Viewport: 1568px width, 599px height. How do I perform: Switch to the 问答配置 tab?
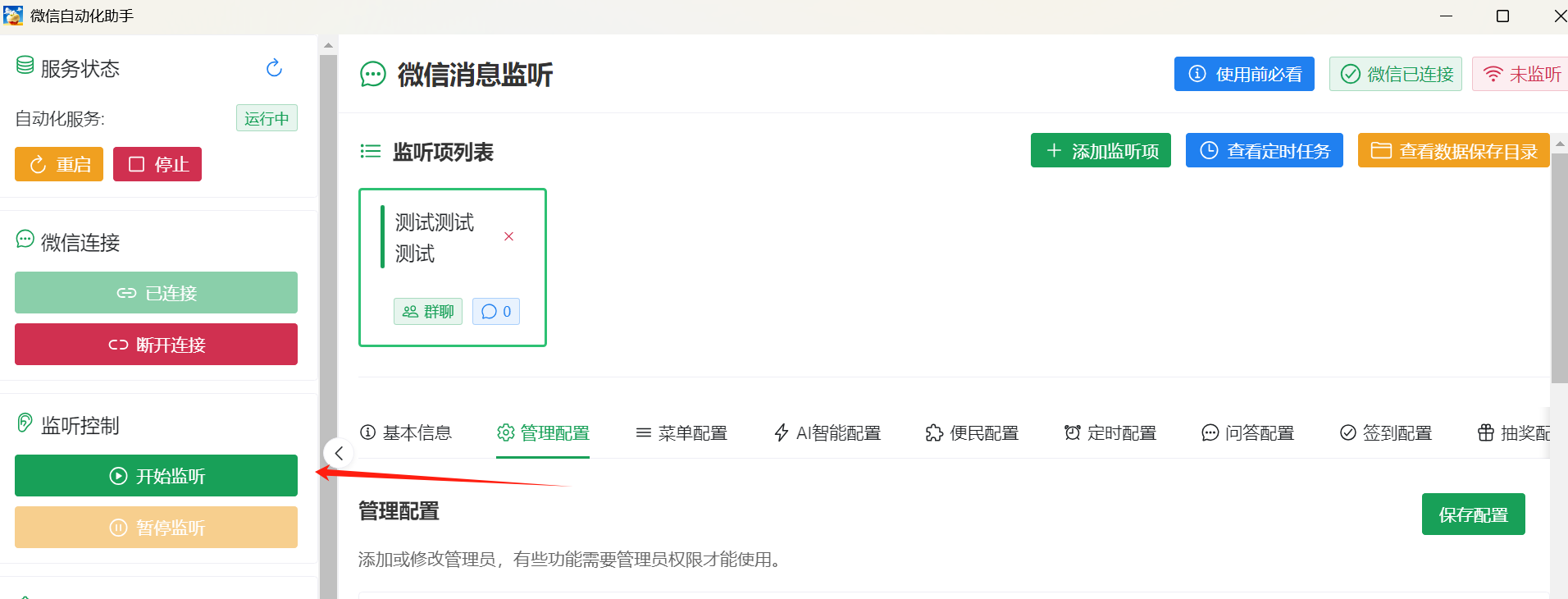tap(1247, 432)
